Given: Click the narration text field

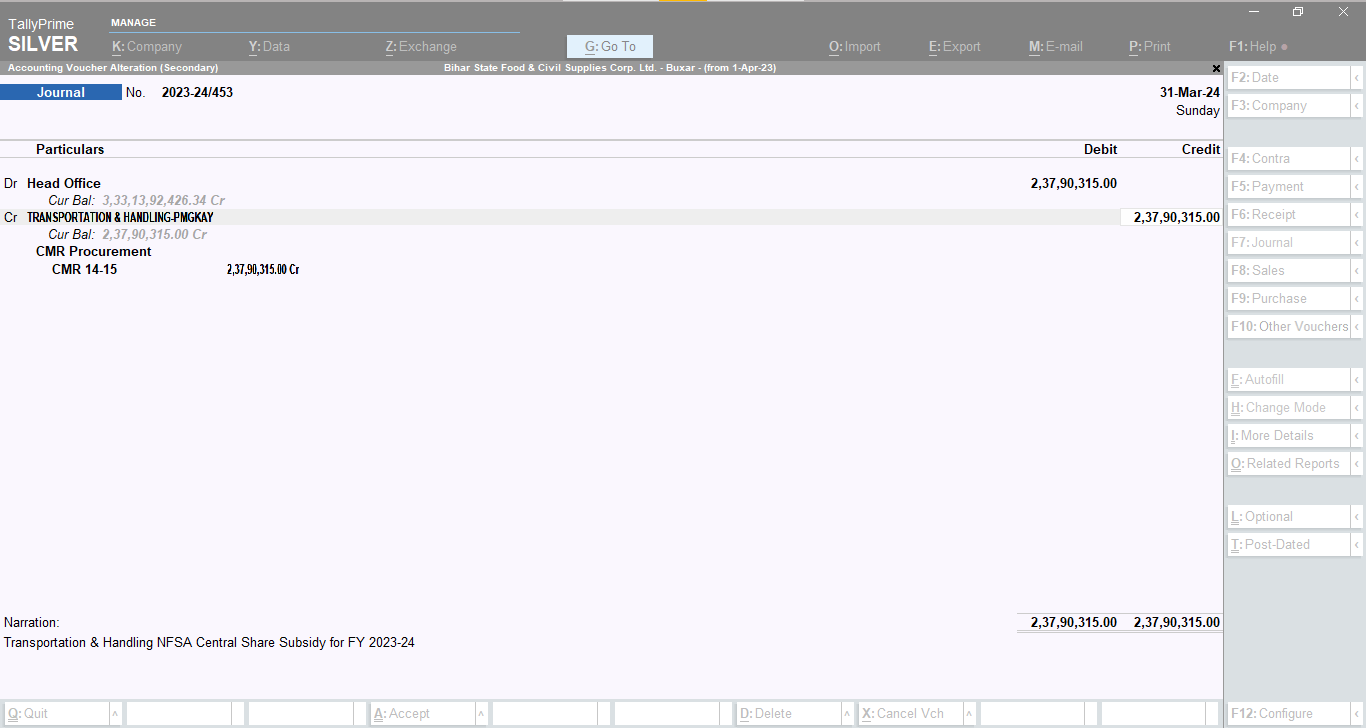Looking at the screenshot, I should [x=209, y=642].
